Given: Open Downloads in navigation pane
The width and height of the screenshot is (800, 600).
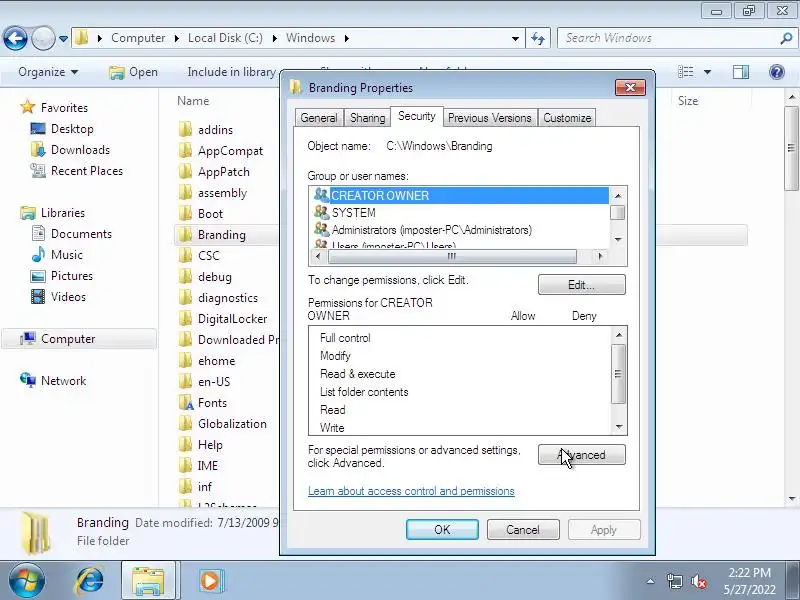Looking at the screenshot, I should click(70, 149).
